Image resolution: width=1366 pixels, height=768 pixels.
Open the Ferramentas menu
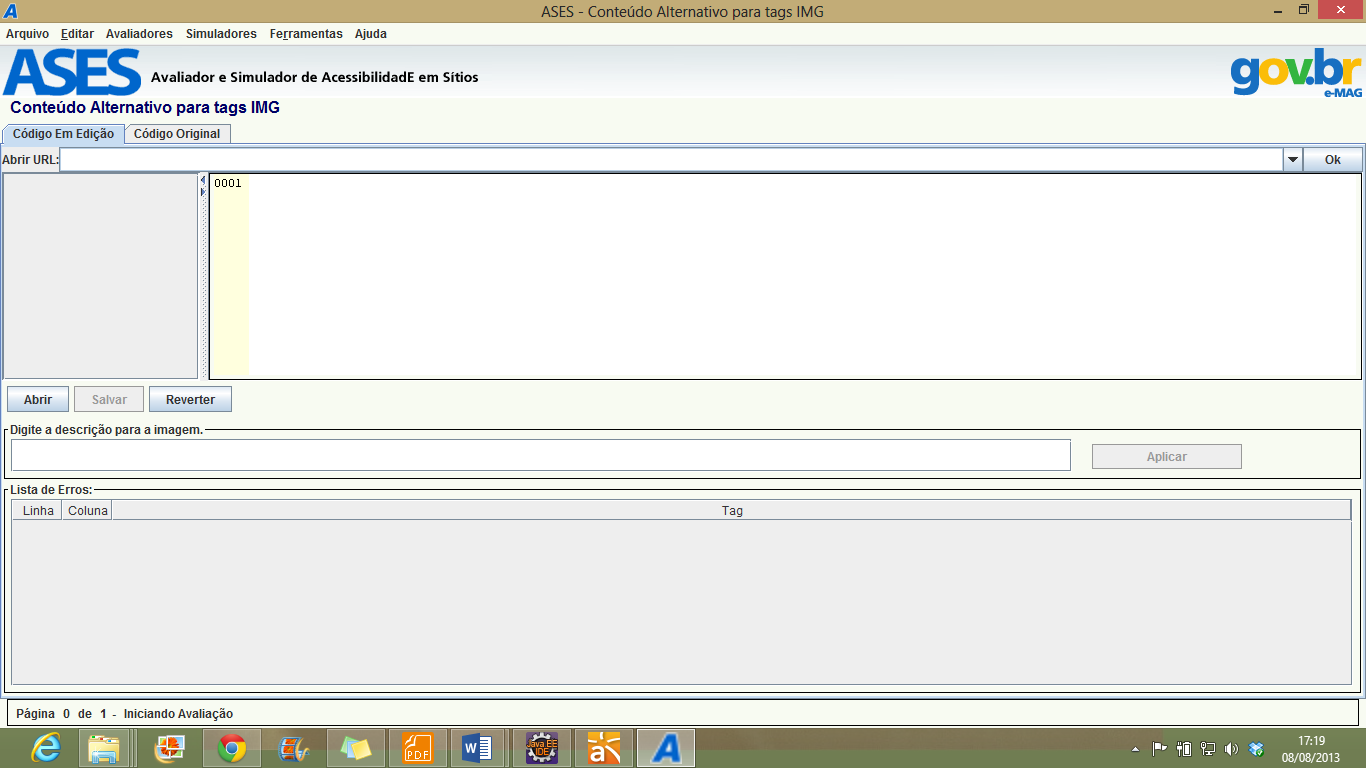coord(306,33)
